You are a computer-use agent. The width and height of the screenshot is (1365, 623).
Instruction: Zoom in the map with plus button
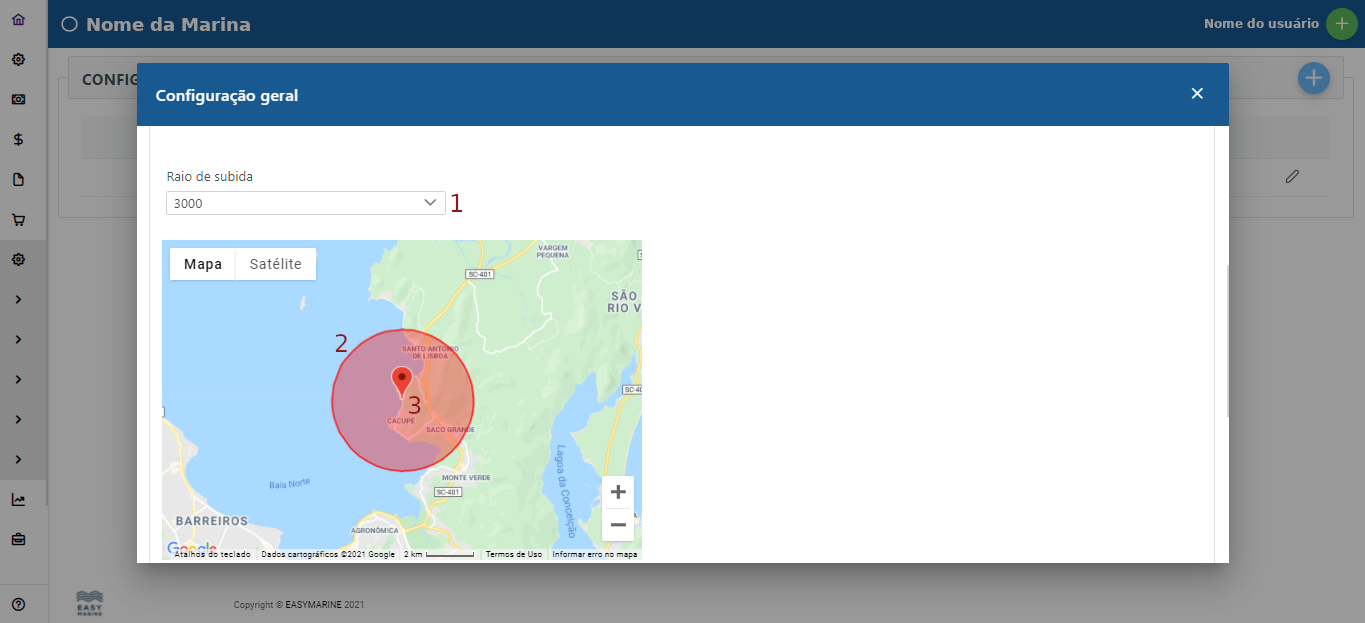(x=618, y=492)
